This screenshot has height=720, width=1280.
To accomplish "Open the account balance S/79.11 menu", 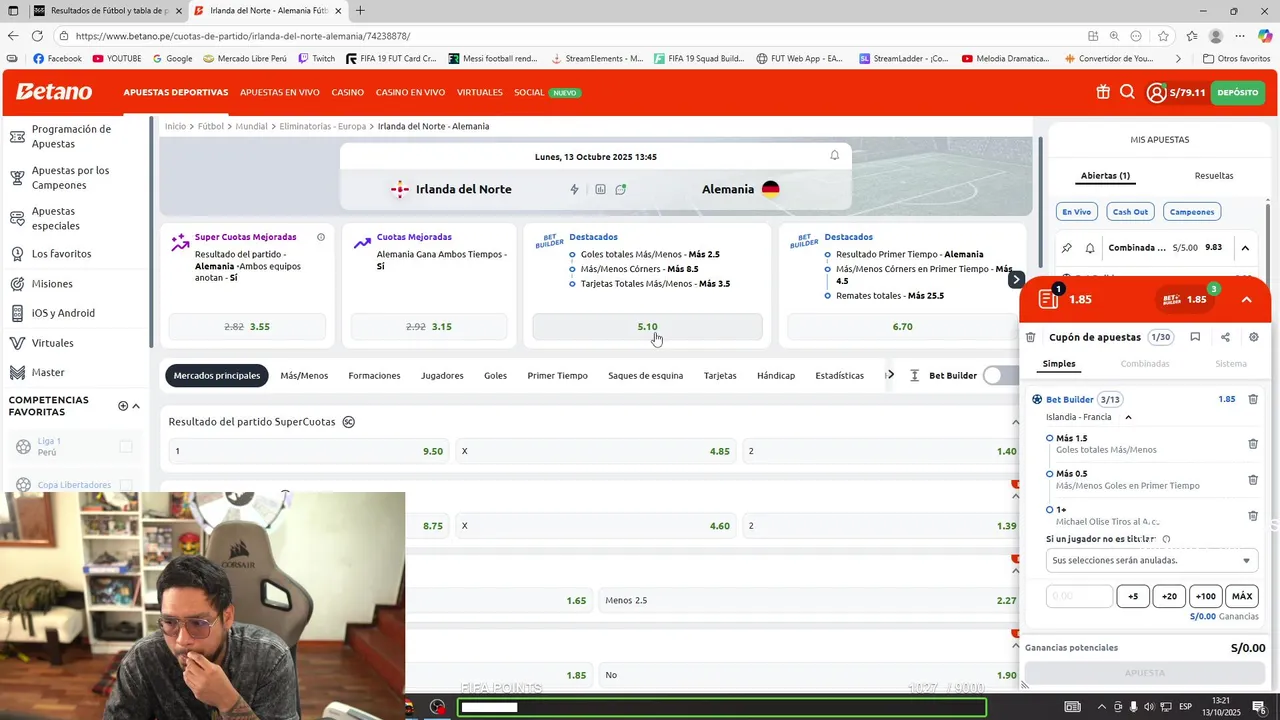I will (1176, 93).
